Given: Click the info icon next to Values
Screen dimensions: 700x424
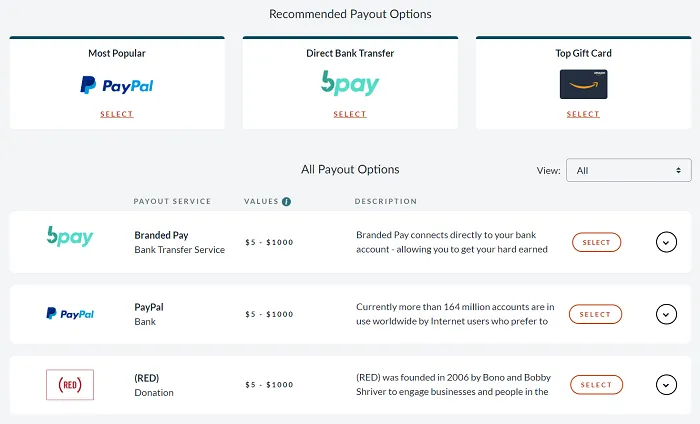Looking at the screenshot, I should coord(287,202).
